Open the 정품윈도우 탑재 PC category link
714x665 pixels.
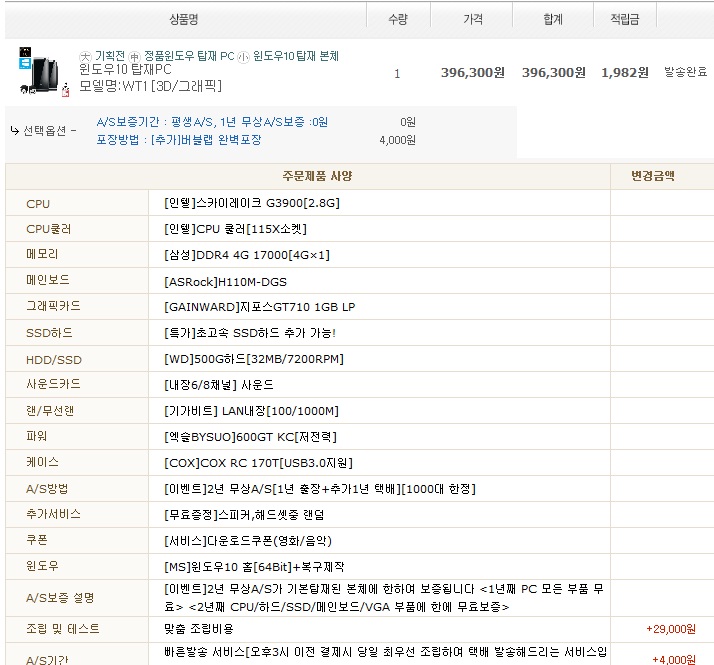coord(189,56)
